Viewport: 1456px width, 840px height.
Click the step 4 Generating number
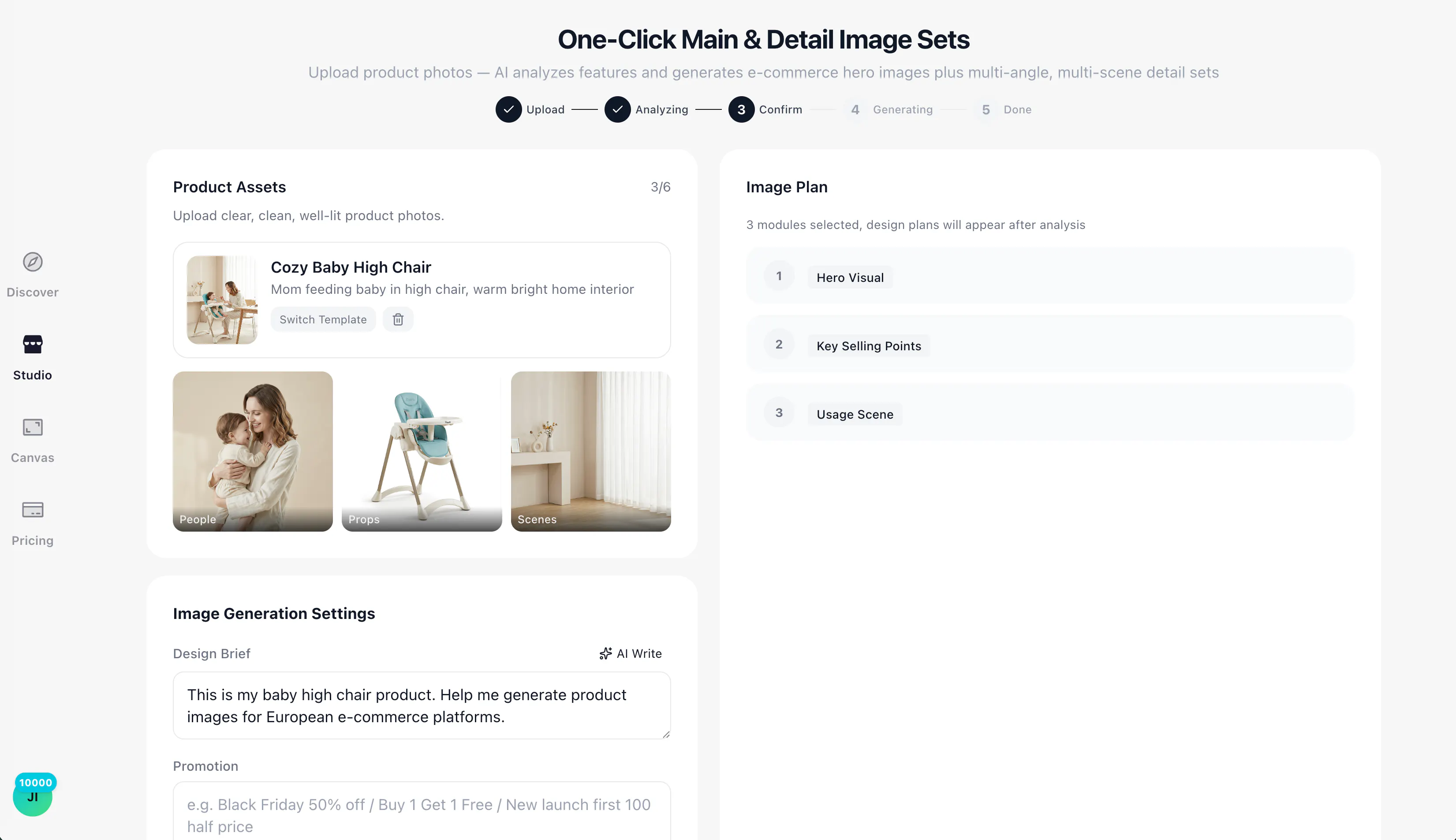(855, 109)
